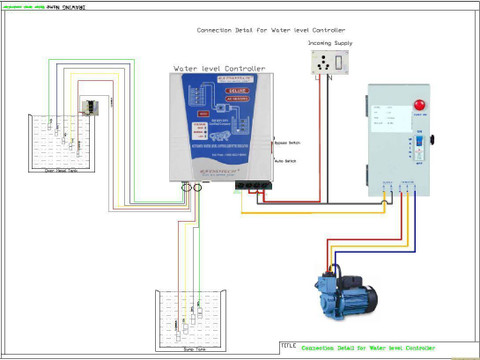
Task: Click the green title block text 'Connection Detail for Water level Controller'
Action: pyautogui.click(x=368, y=348)
